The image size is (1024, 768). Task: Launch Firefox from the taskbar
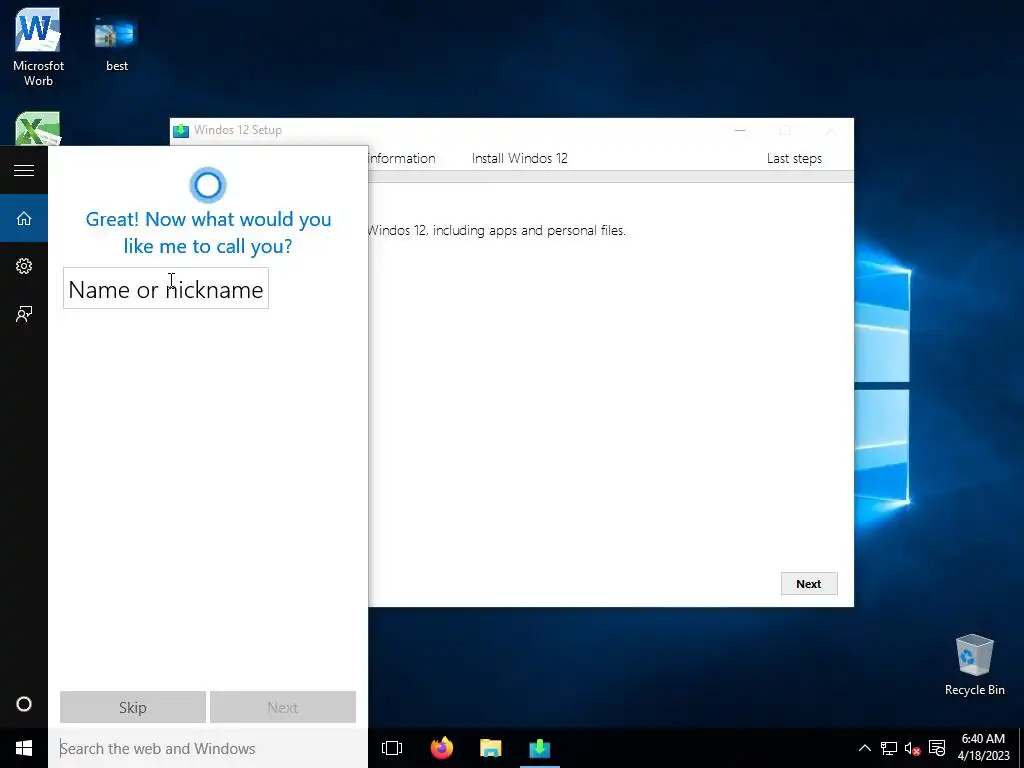(441, 748)
